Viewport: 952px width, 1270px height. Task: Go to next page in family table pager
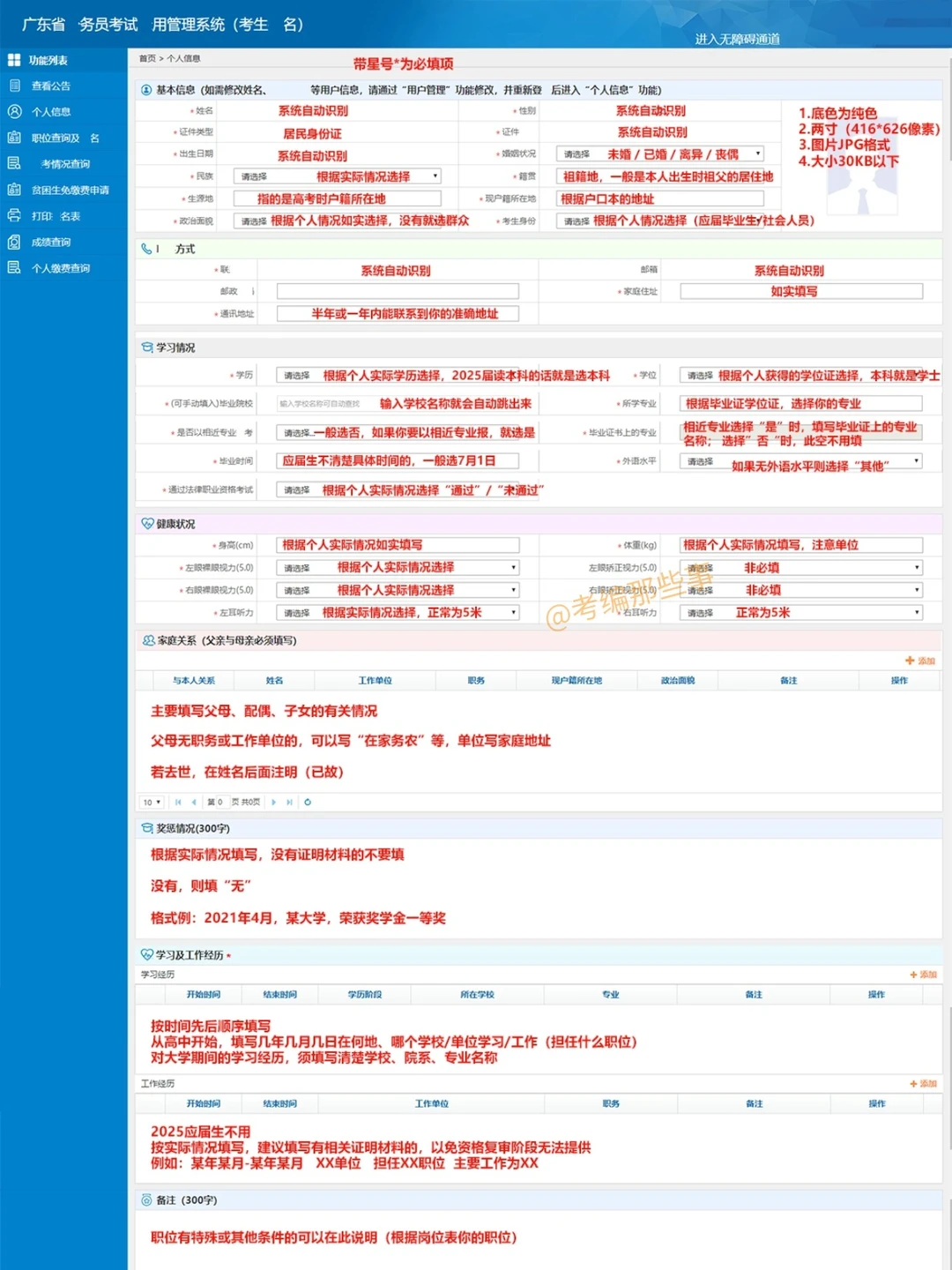(274, 803)
